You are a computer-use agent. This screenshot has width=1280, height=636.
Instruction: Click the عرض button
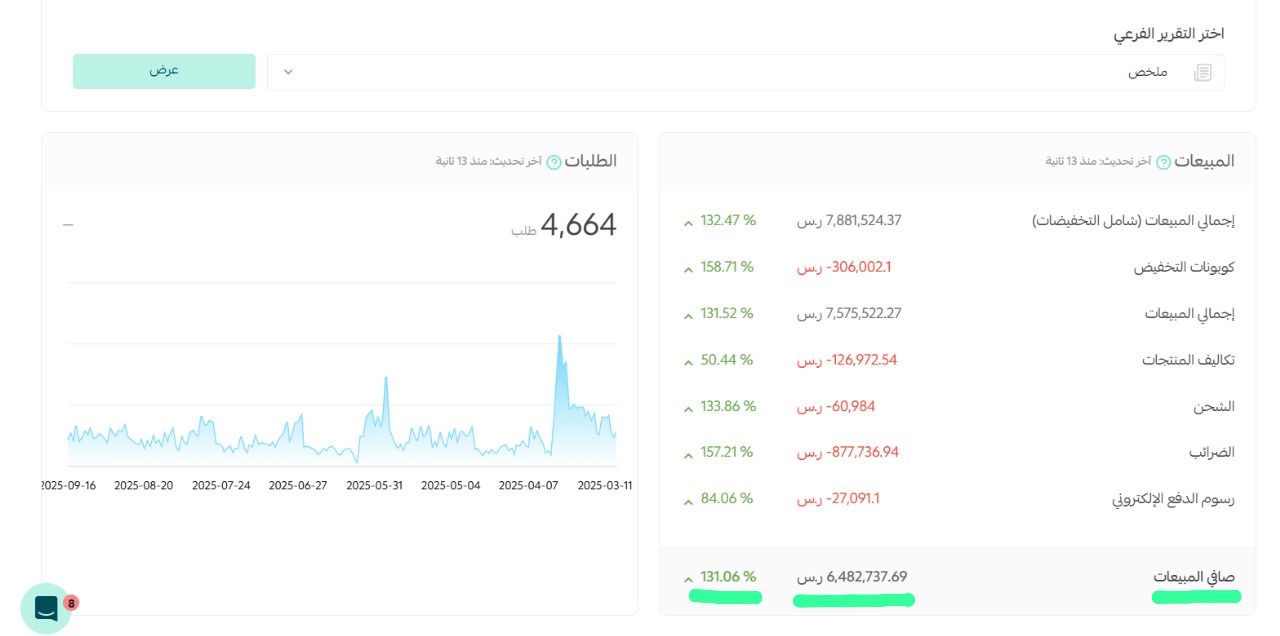[164, 71]
